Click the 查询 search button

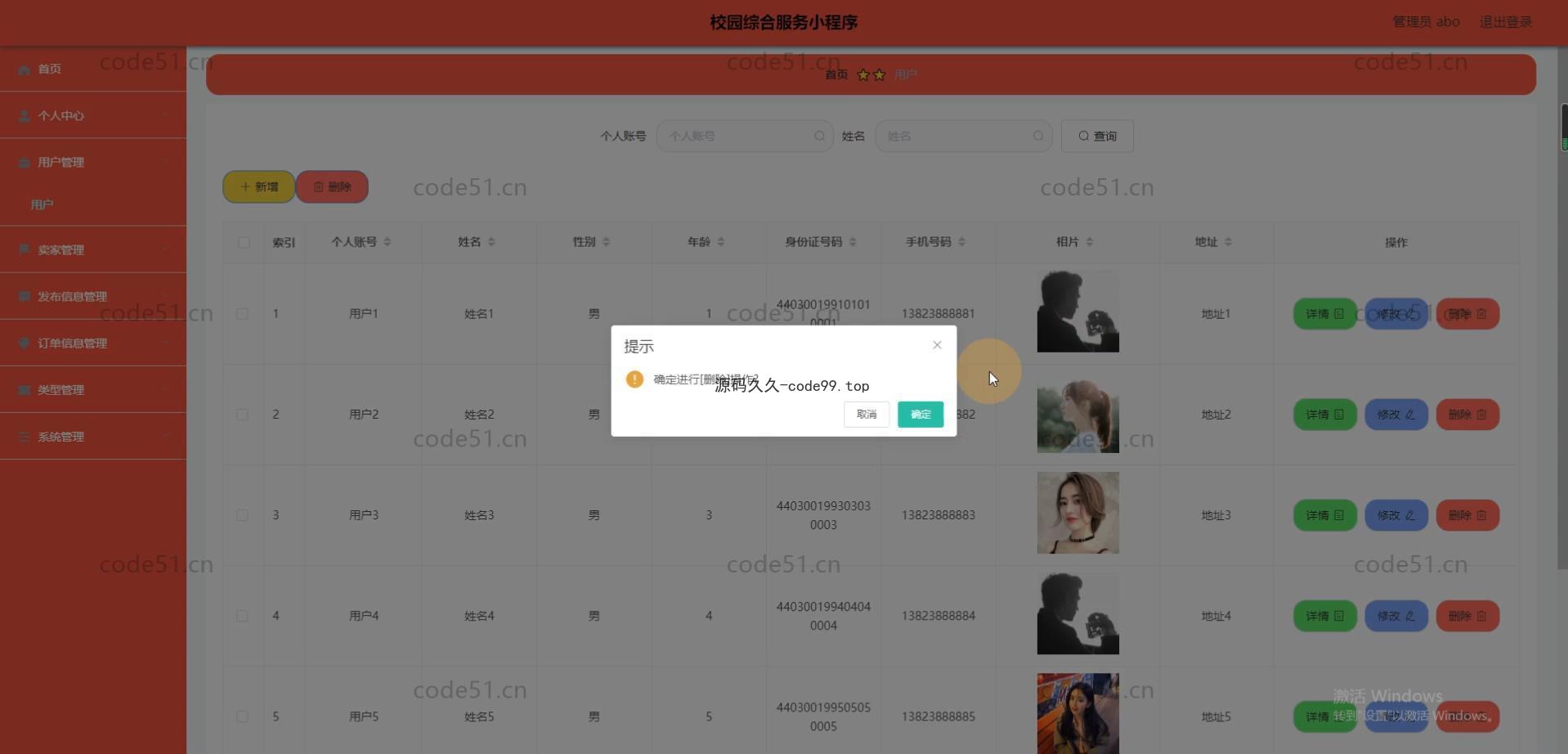click(1096, 136)
